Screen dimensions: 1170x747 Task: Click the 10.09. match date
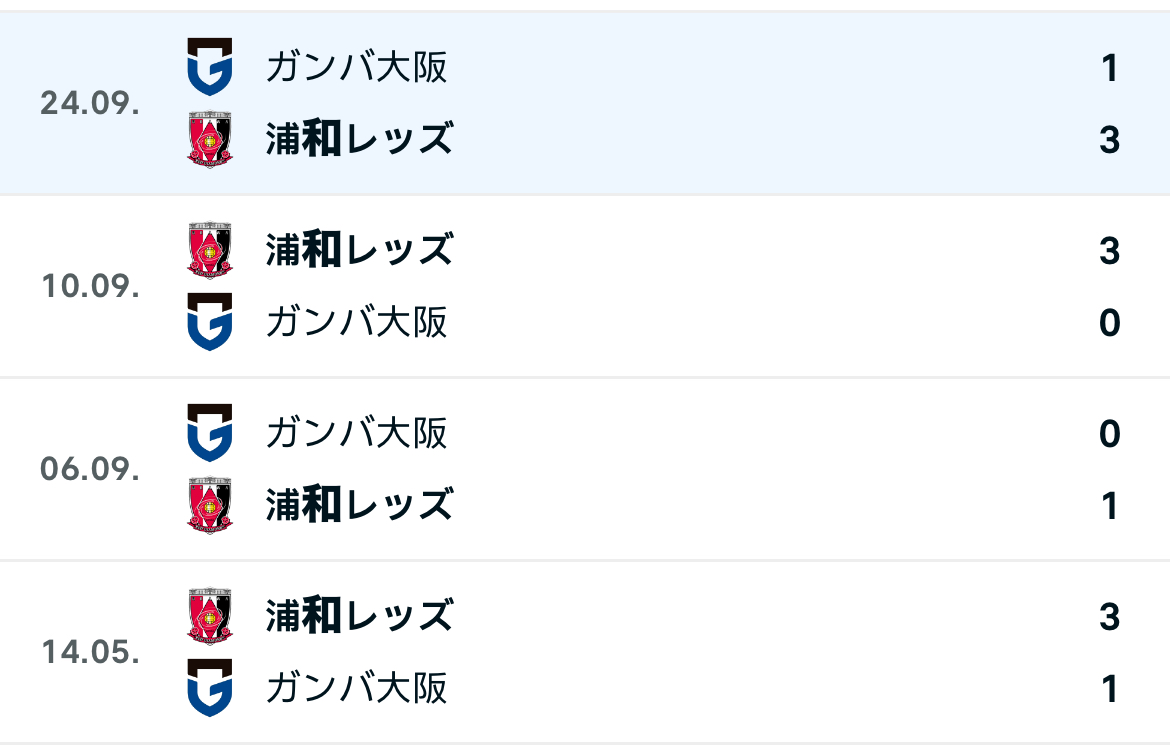point(90,287)
